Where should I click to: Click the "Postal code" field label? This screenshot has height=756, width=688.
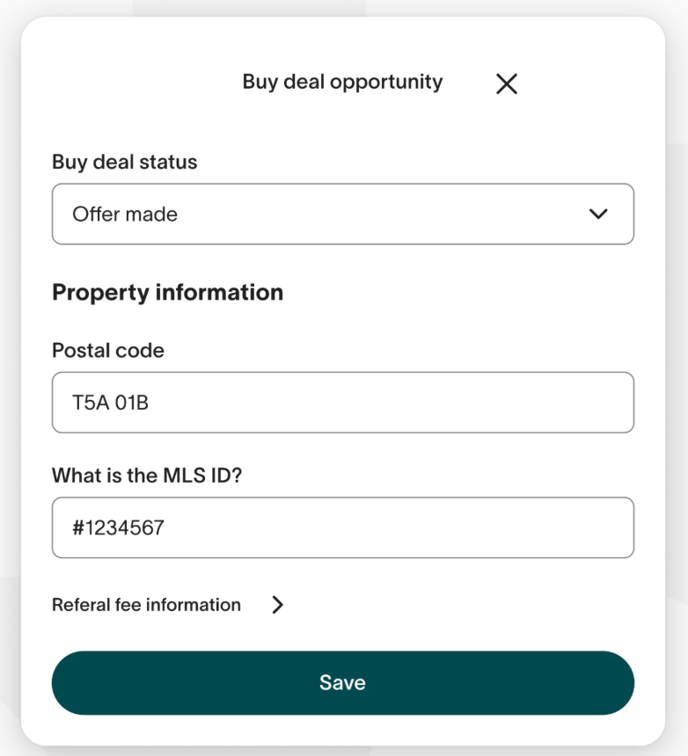click(x=108, y=351)
